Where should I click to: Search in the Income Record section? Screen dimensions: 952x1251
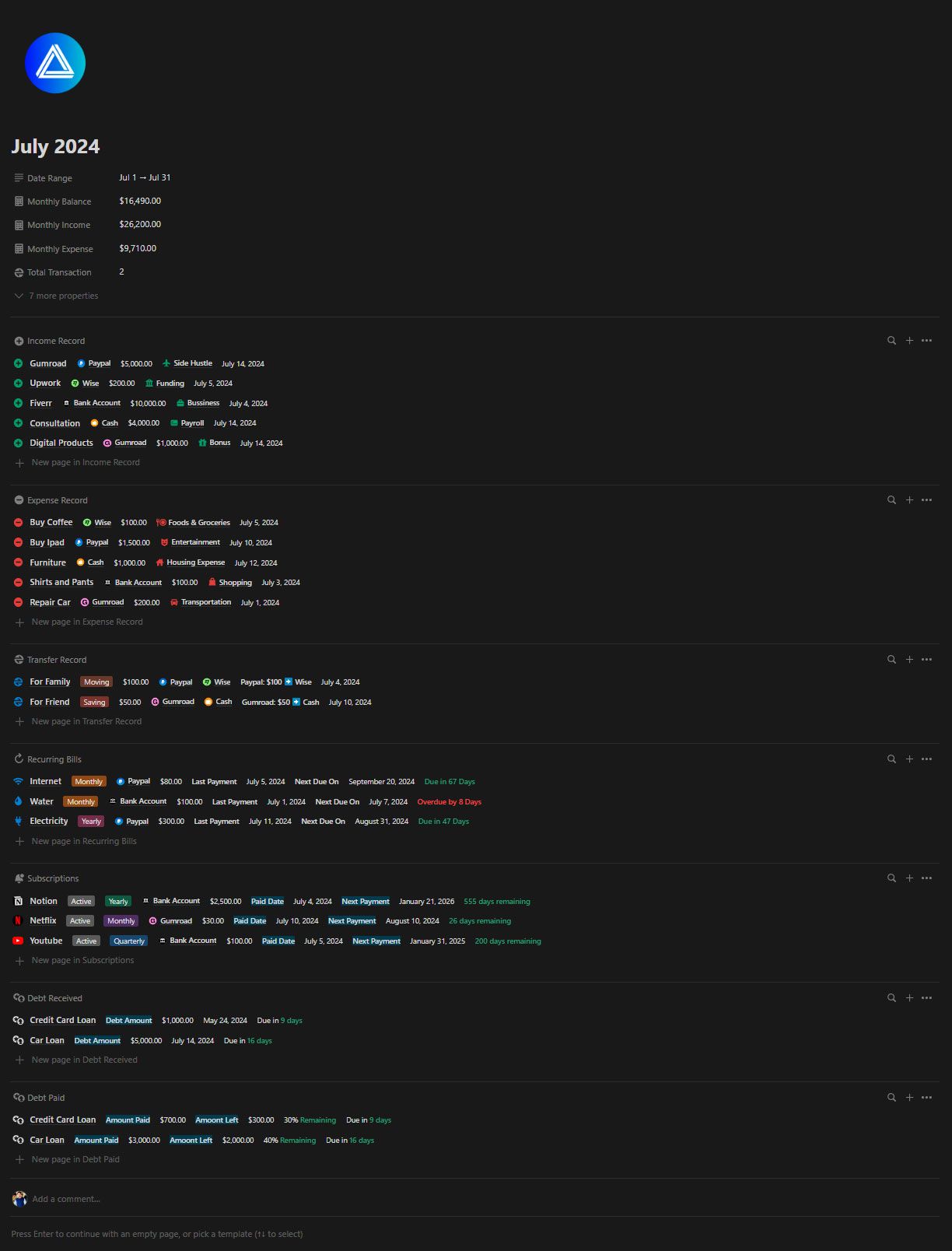point(891,341)
